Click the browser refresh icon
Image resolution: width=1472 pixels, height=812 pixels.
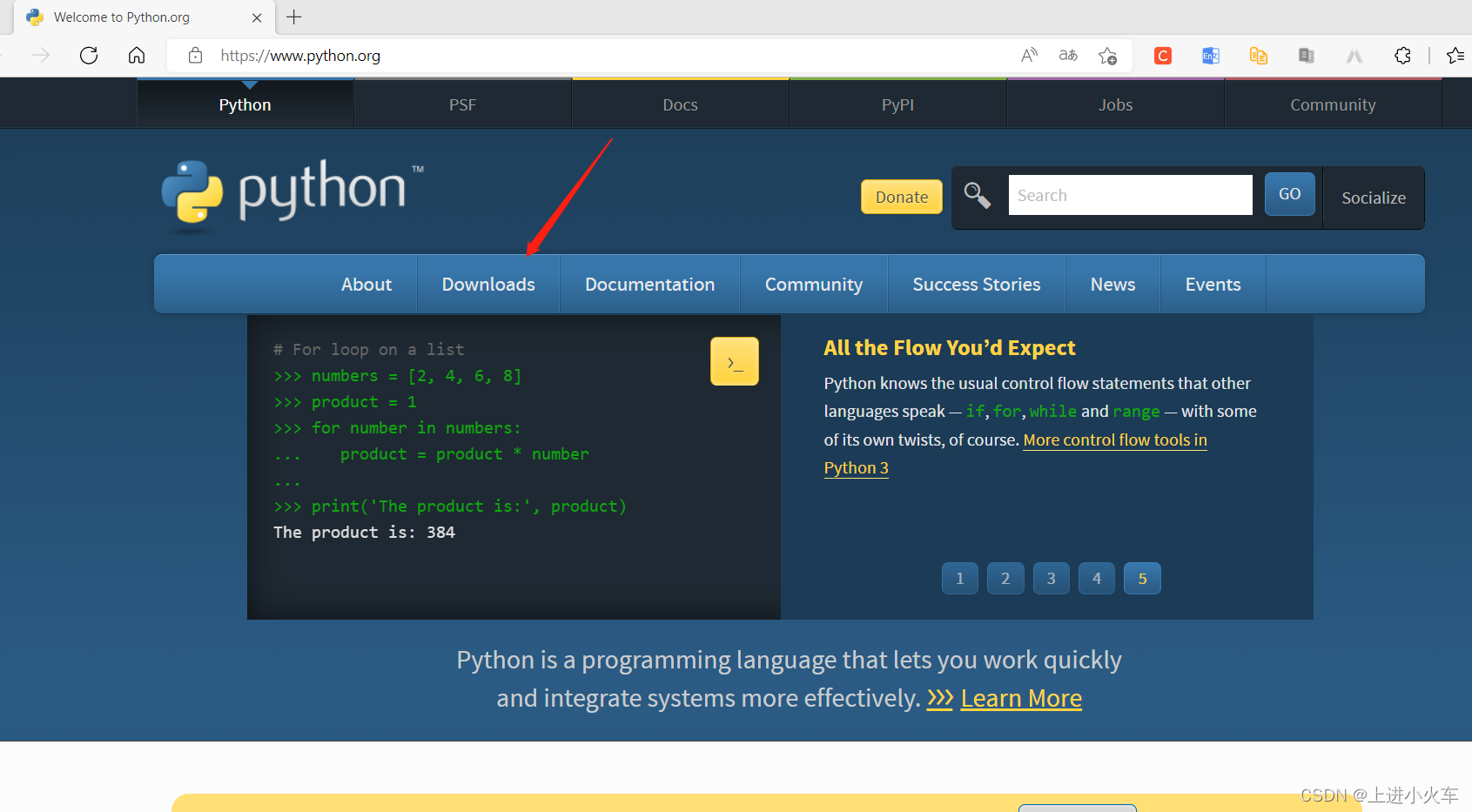(x=89, y=56)
